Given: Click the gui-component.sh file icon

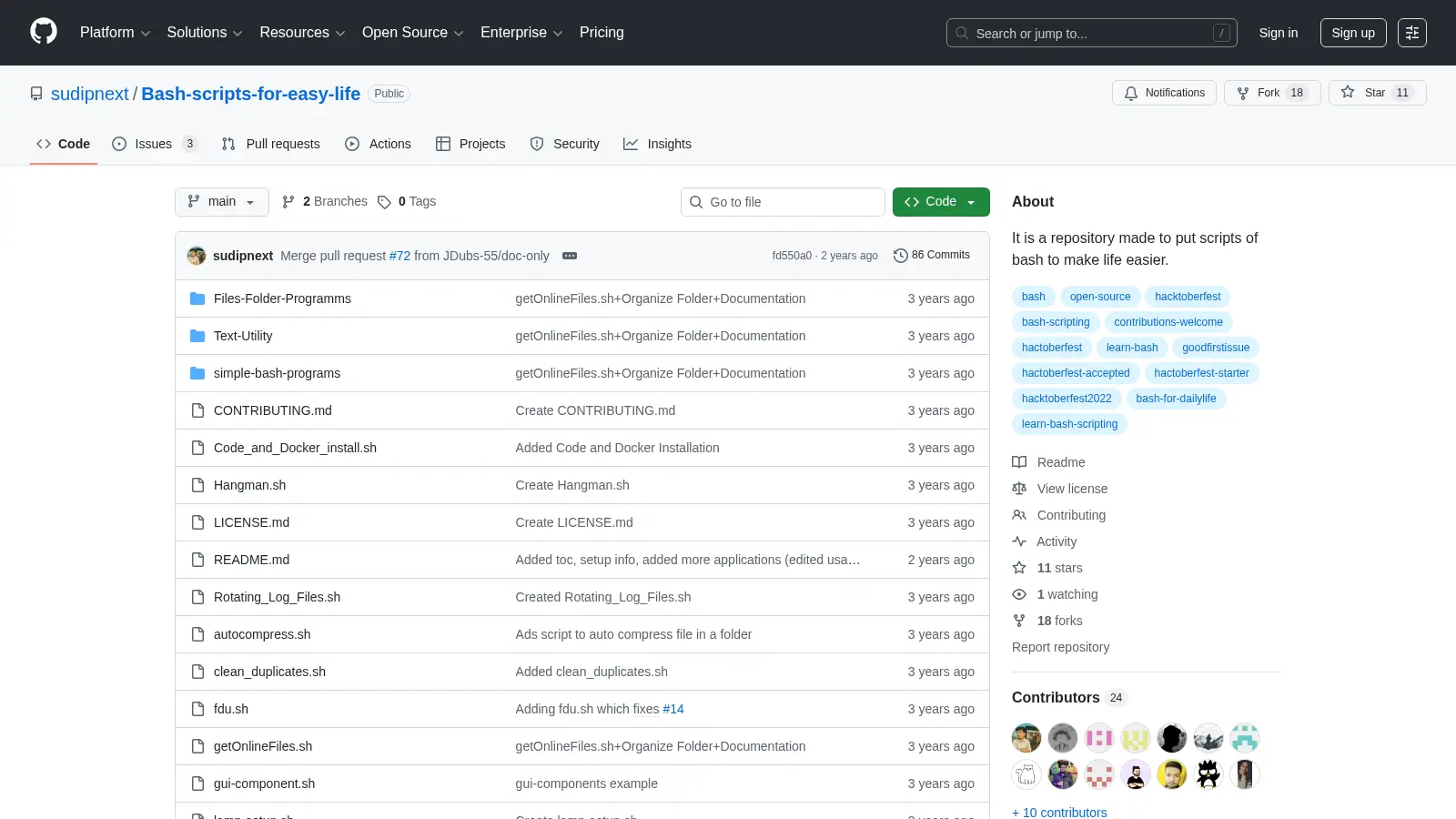Looking at the screenshot, I should (x=197, y=784).
